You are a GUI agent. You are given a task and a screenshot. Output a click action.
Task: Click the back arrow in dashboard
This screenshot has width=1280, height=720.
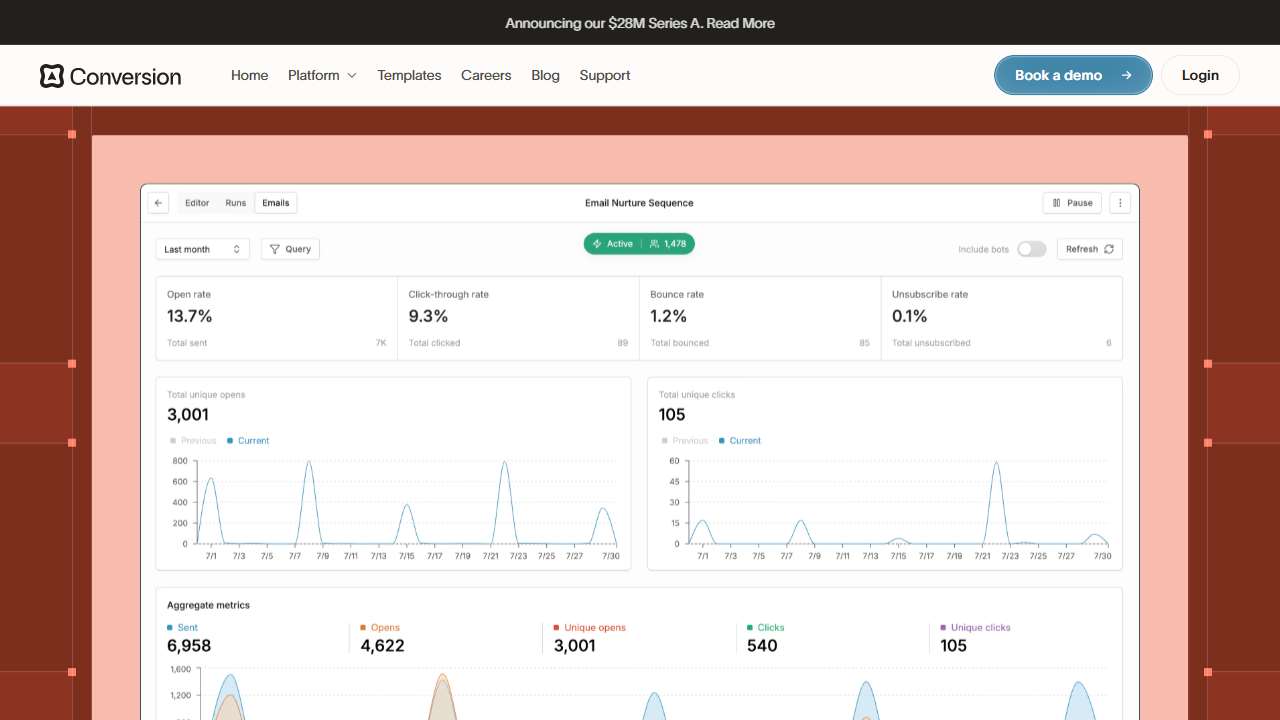click(x=158, y=203)
